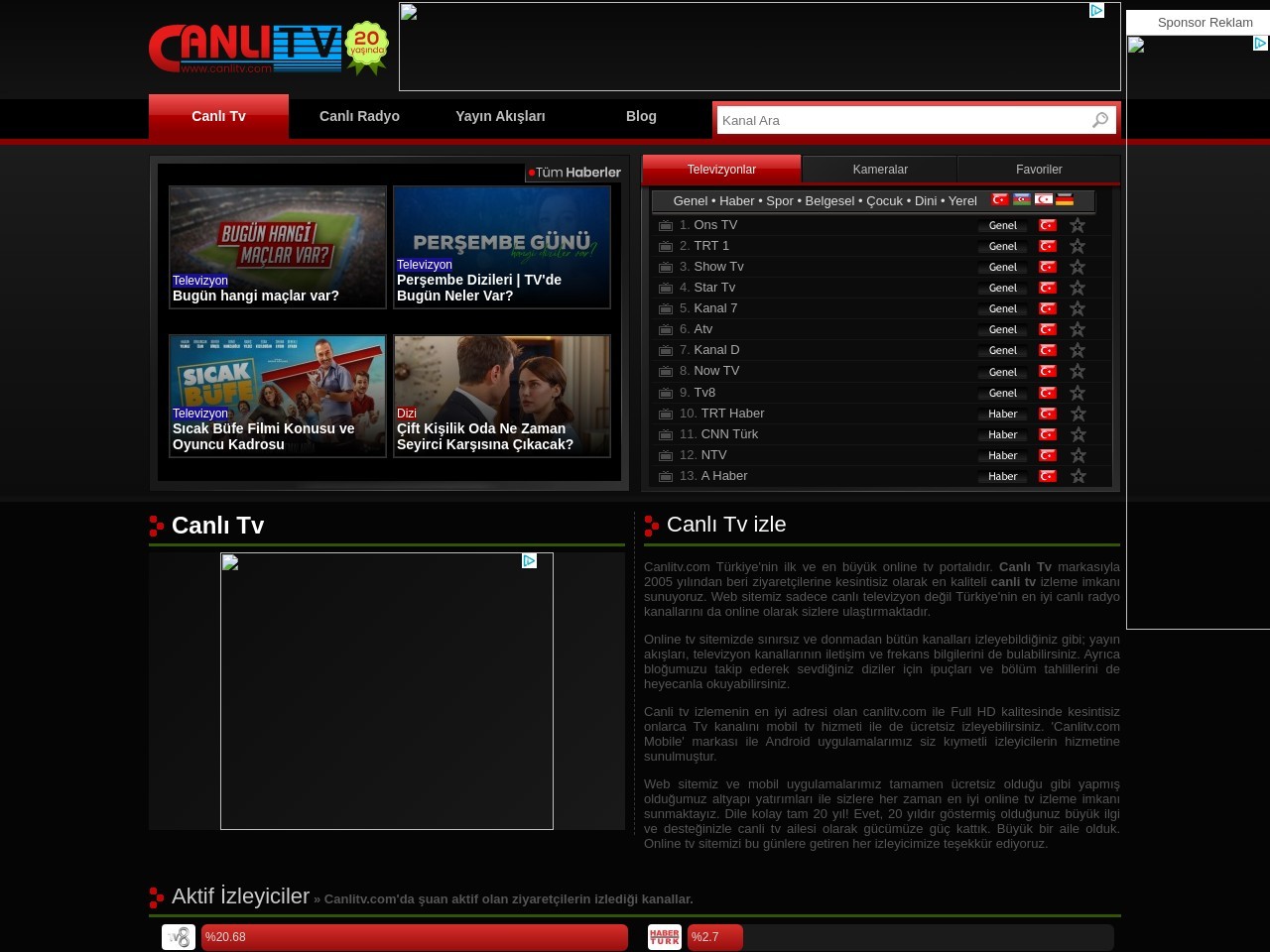This screenshot has height=952, width=1270.
Task: Click the star on the A Haber row
Action: coord(1078,476)
